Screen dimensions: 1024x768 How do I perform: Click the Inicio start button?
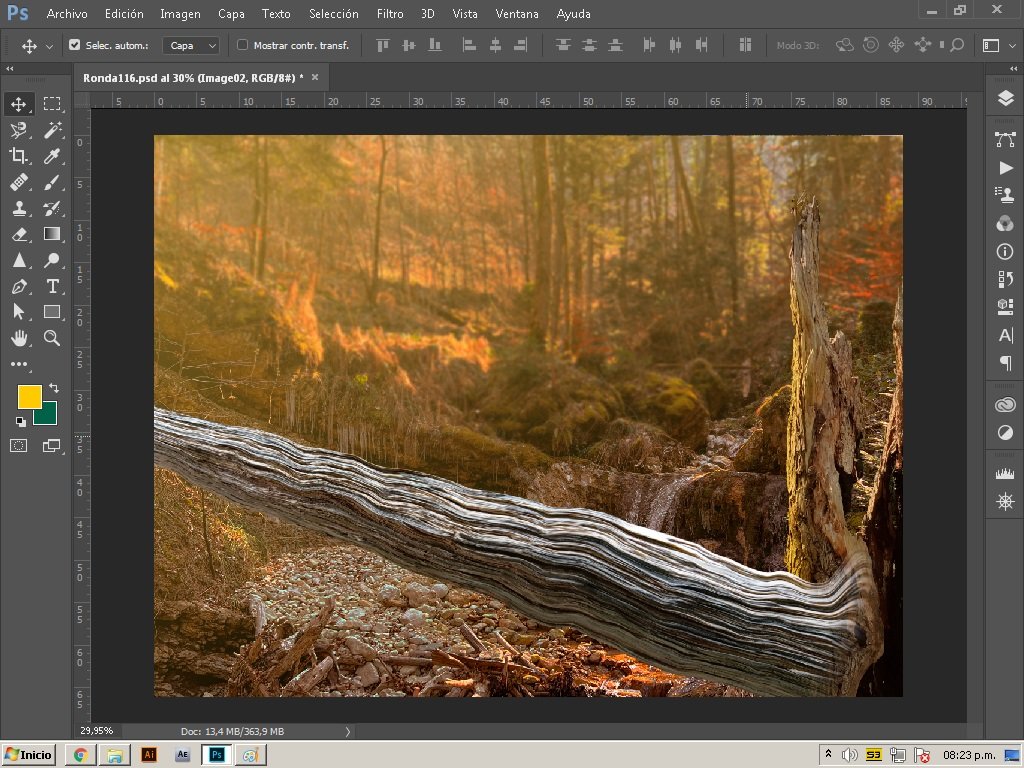pyautogui.click(x=29, y=755)
